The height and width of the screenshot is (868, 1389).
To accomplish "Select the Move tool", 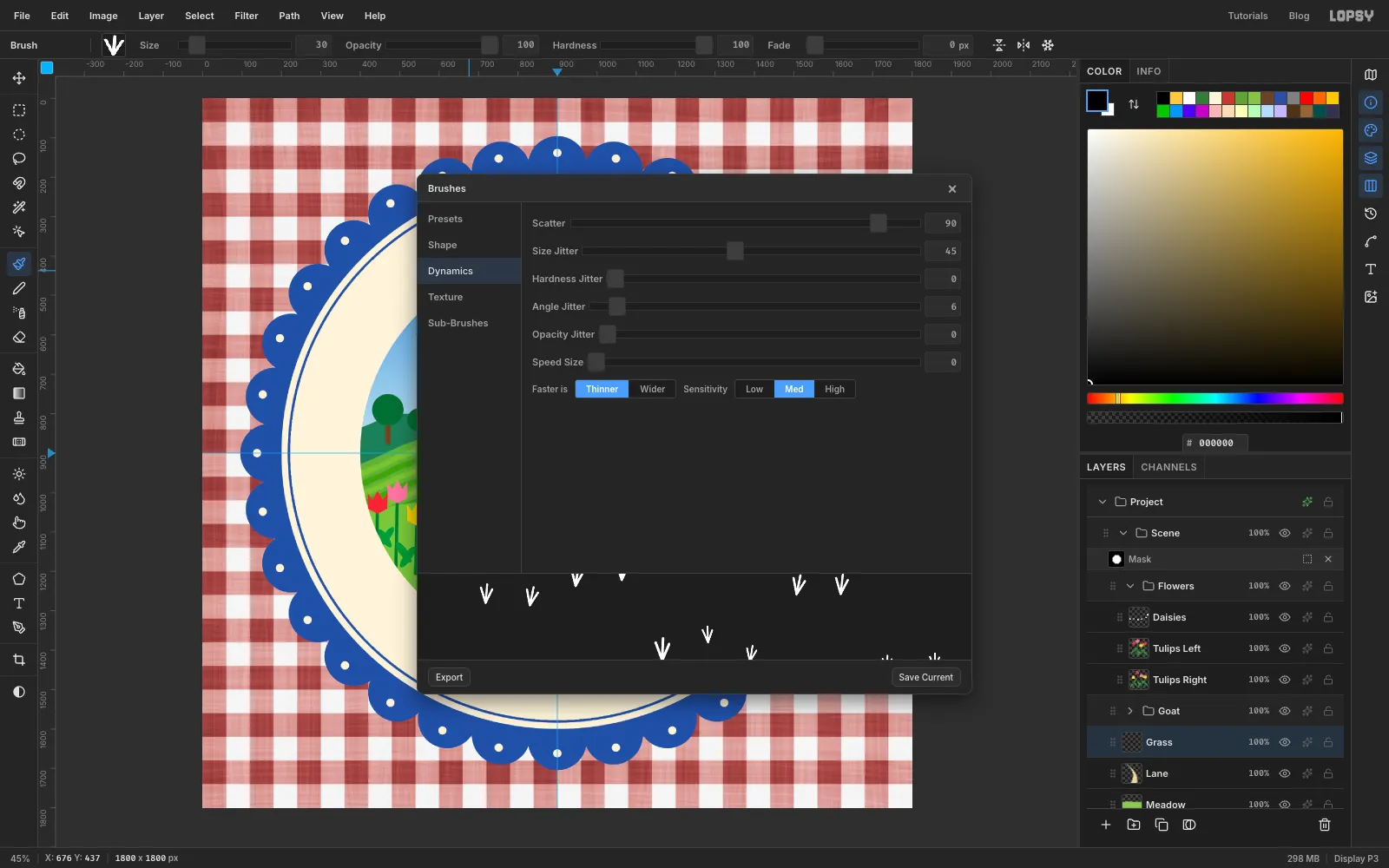I will click(x=19, y=78).
